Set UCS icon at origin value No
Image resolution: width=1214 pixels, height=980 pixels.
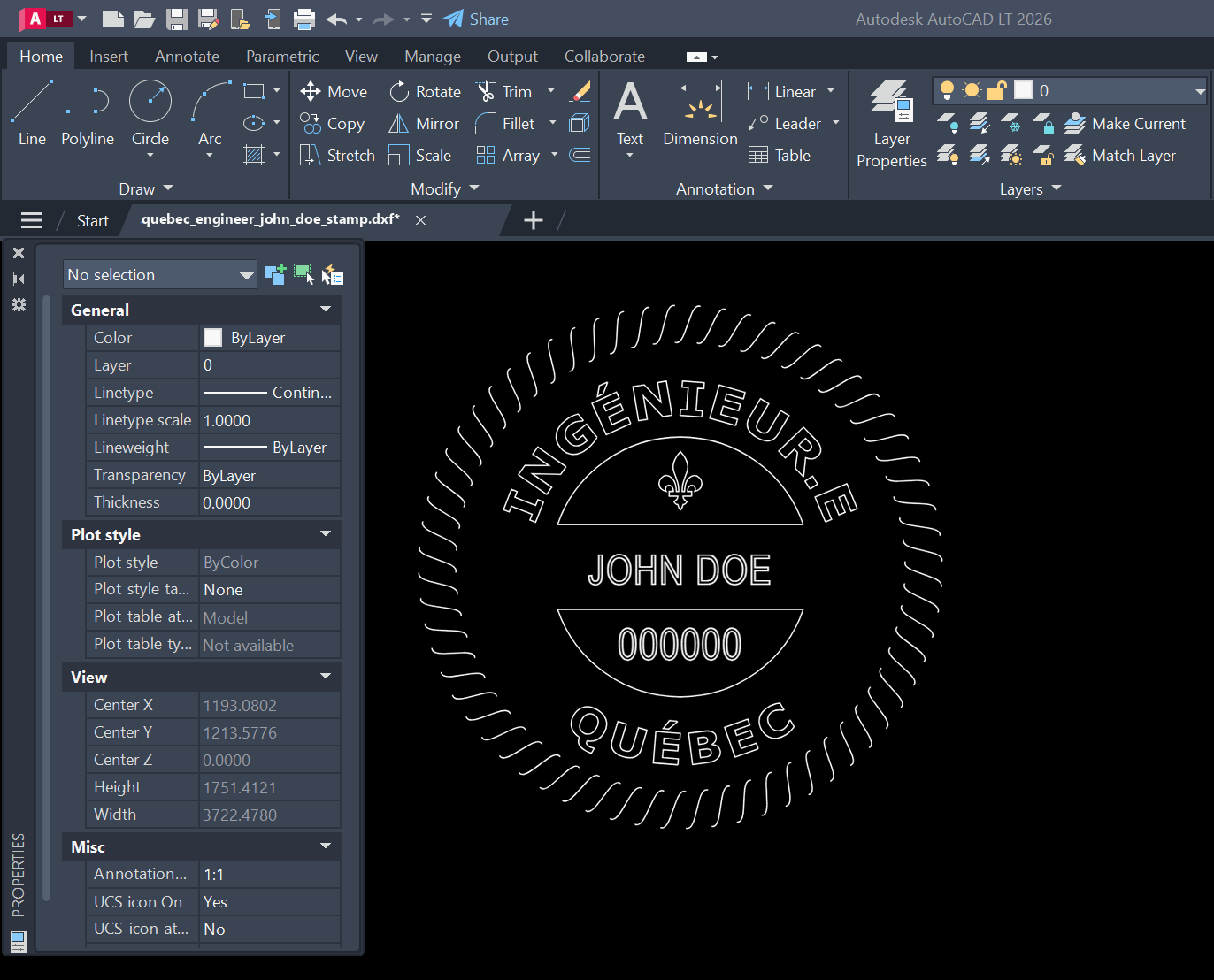[x=270, y=930]
